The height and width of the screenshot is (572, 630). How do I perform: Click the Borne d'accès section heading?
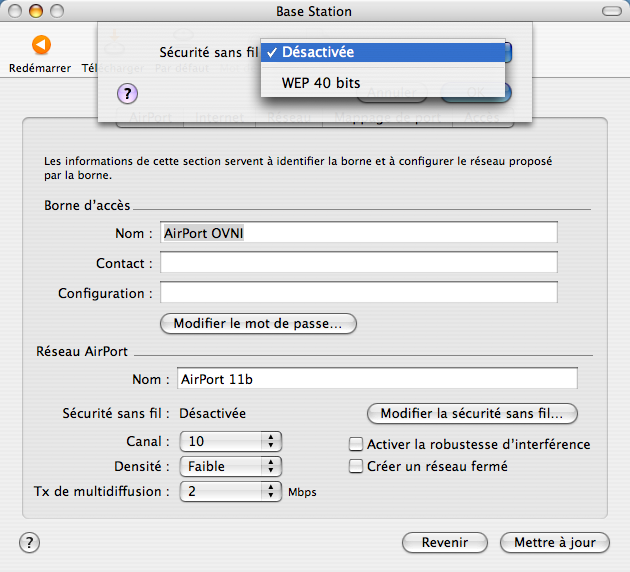pyautogui.click(x=87, y=206)
